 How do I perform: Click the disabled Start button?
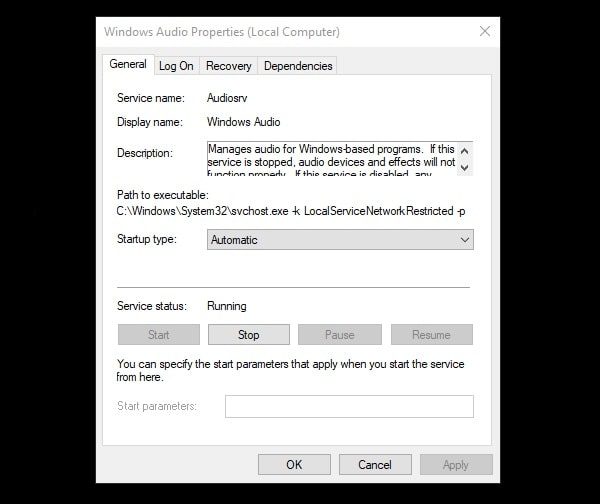point(159,335)
